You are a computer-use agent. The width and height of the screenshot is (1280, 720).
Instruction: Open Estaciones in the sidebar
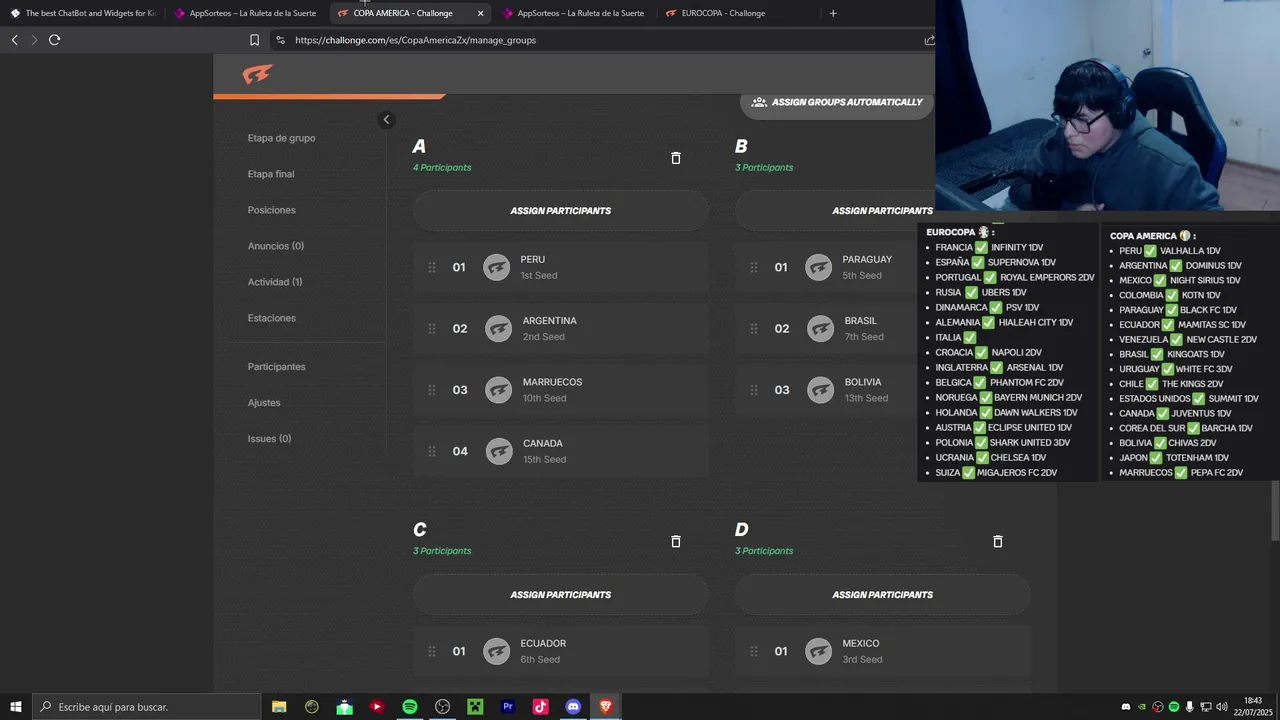272,318
